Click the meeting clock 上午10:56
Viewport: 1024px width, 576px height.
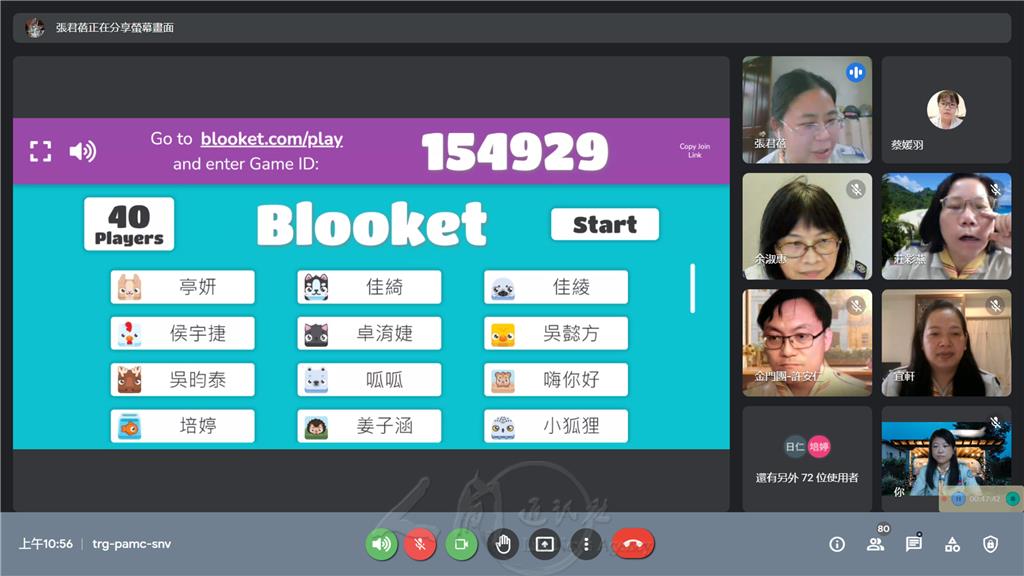click(x=46, y=544)
